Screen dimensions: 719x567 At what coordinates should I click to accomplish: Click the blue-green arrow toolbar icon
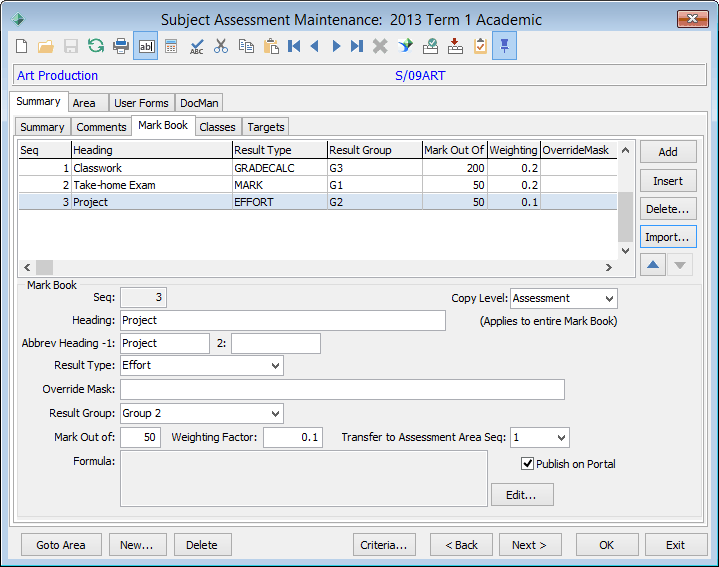tap(405, 46)
